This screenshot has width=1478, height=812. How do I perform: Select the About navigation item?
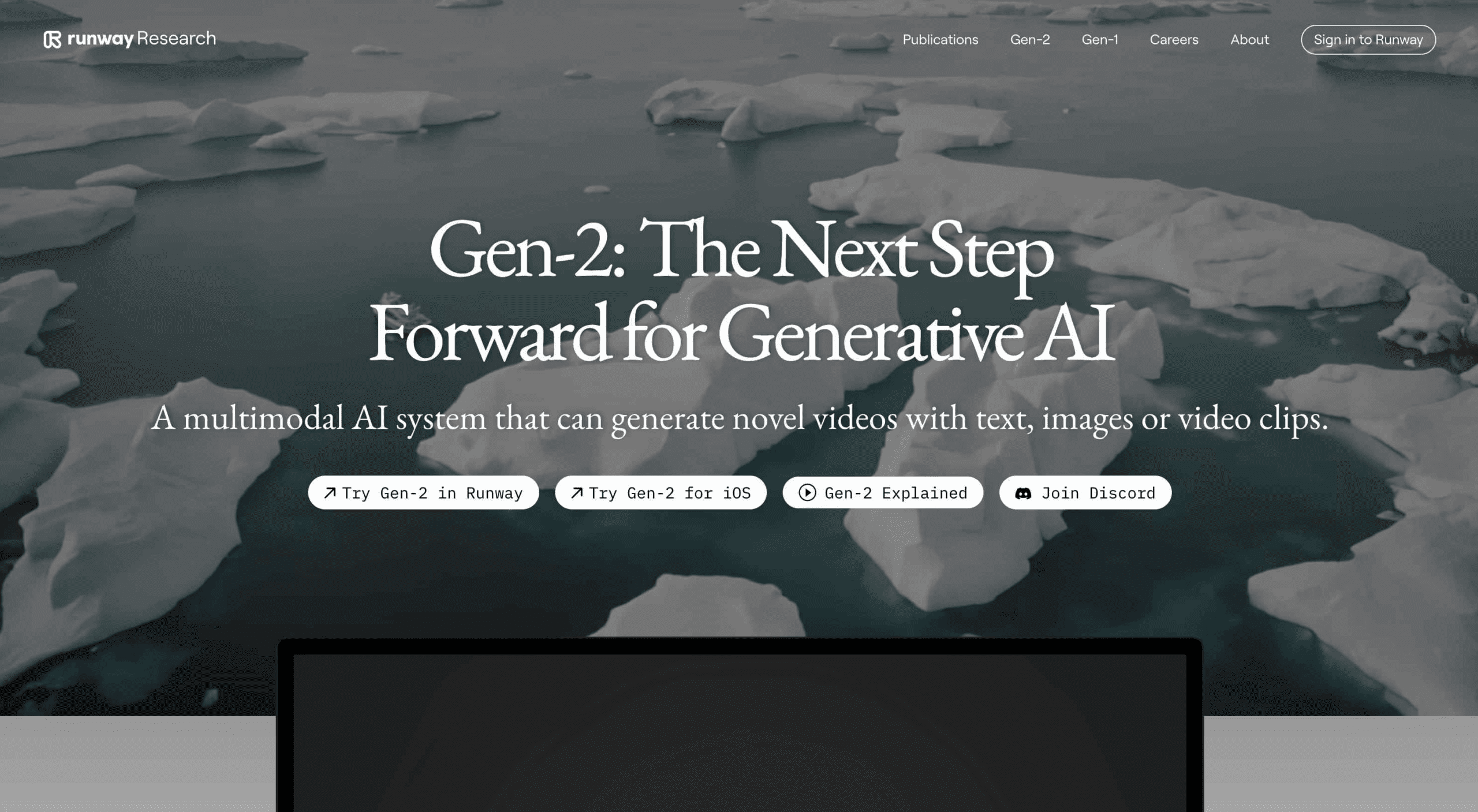pyautogui.click(x=1249, y=39)
